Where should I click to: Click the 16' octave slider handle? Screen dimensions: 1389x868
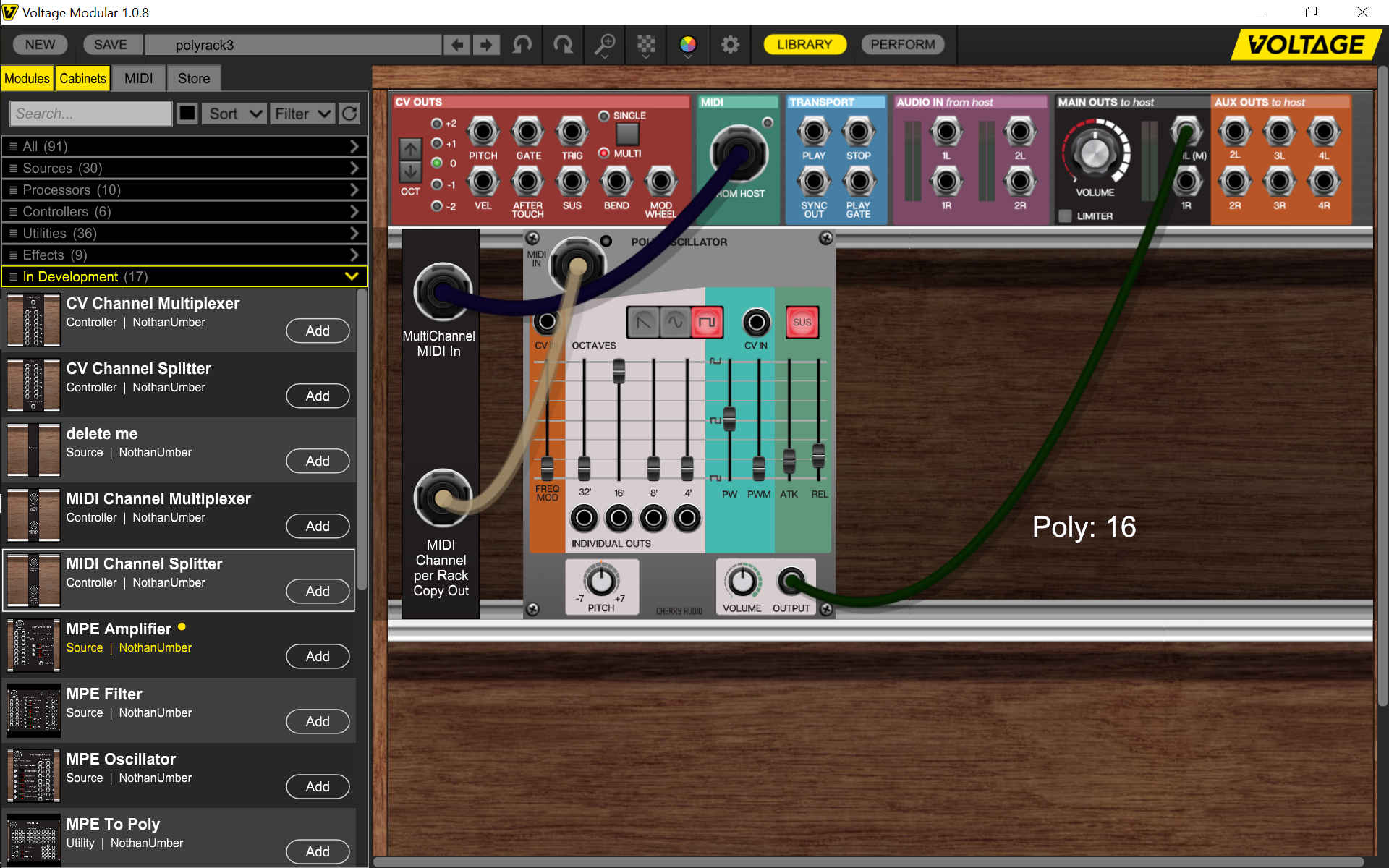619,371
